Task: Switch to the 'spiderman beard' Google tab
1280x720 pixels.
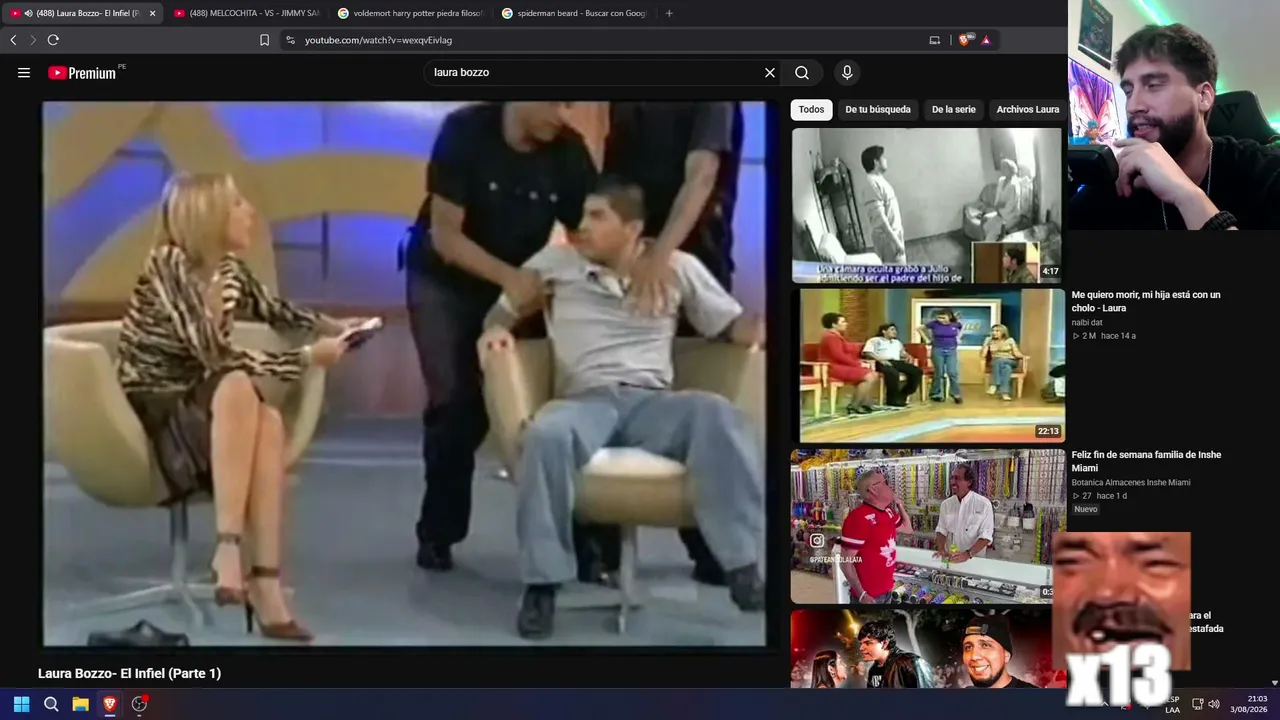Action: coord(574,13)
